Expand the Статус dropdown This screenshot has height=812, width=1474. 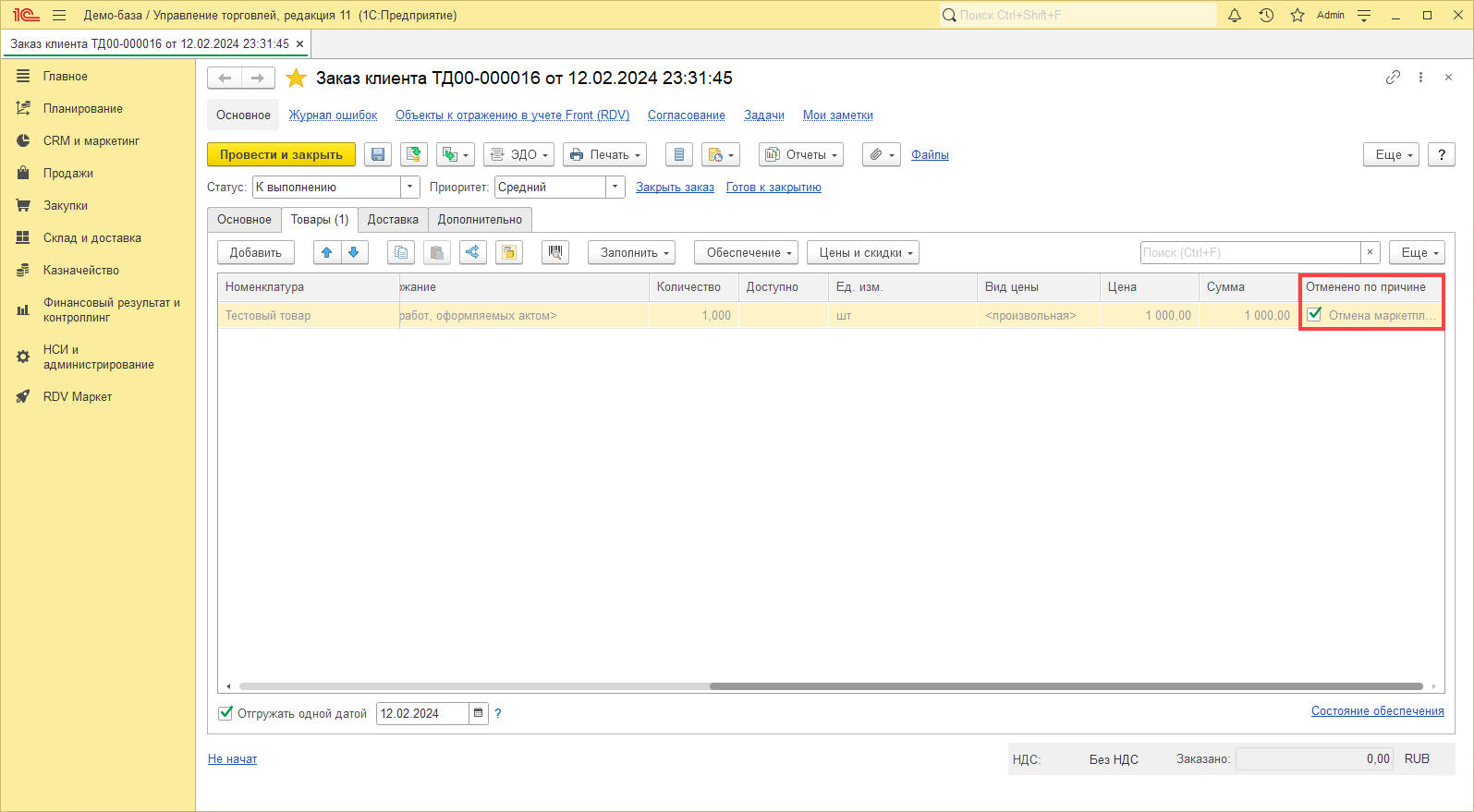[410, 188]
